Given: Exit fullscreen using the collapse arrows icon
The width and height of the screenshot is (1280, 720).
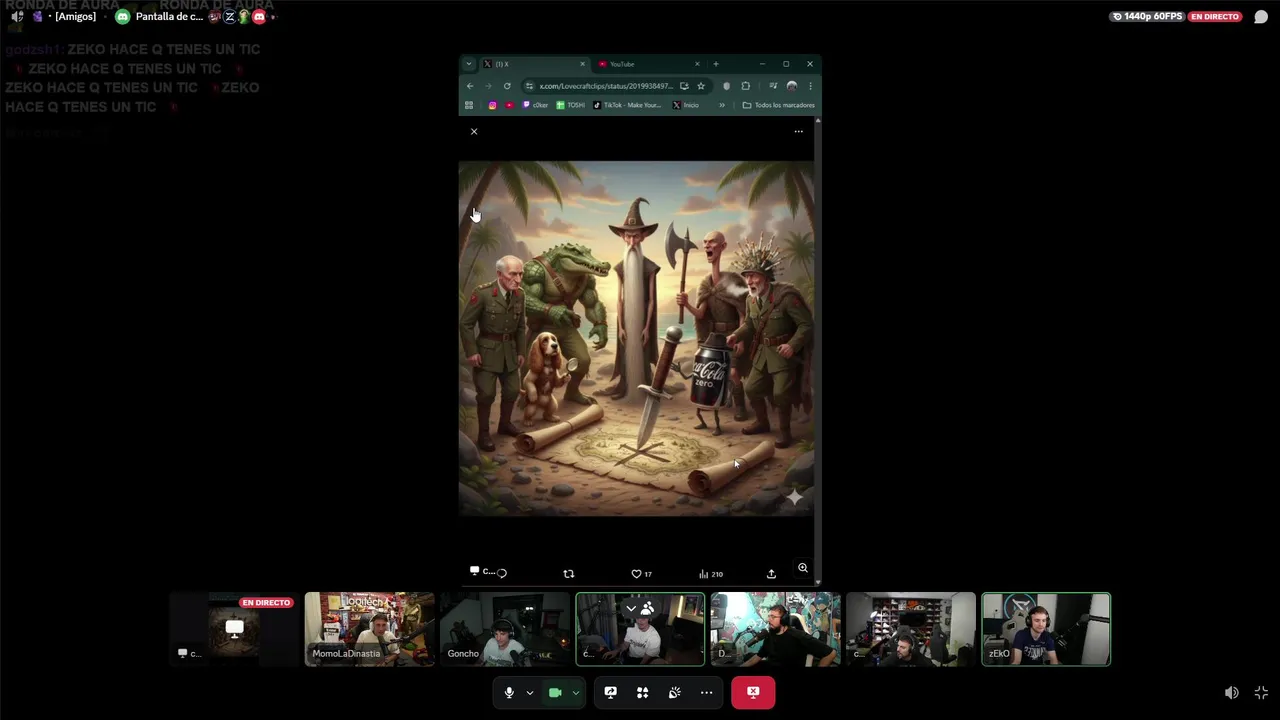Looking at the screenshot, I should click(x=1261, y=693).
